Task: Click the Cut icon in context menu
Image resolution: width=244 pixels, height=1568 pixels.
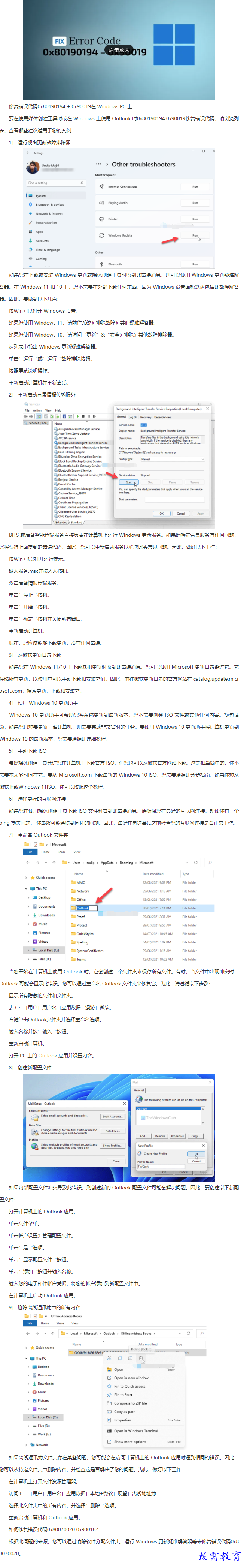Action: click(109, 1358)
